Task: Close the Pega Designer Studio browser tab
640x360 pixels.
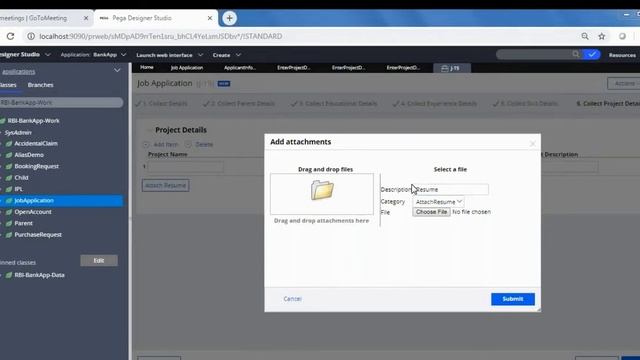Action: (210, 18)
